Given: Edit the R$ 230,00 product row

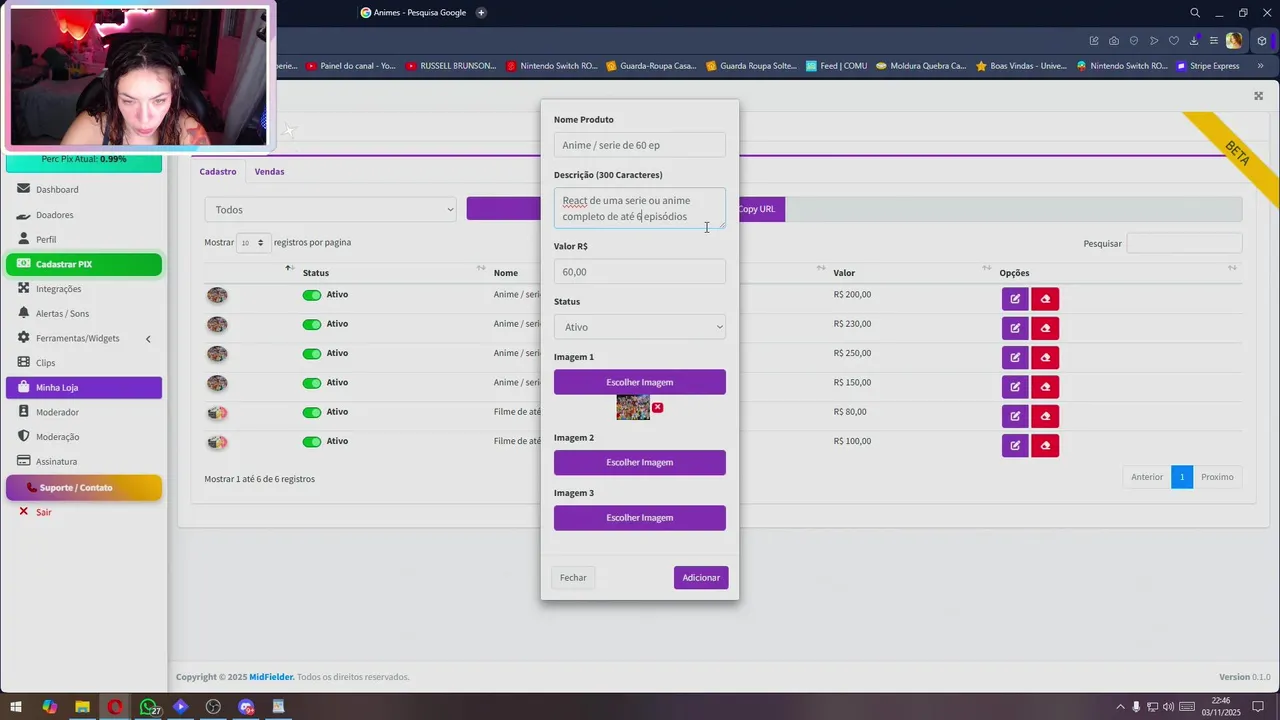Looking at the screenshot, I should click(1015, 328).
